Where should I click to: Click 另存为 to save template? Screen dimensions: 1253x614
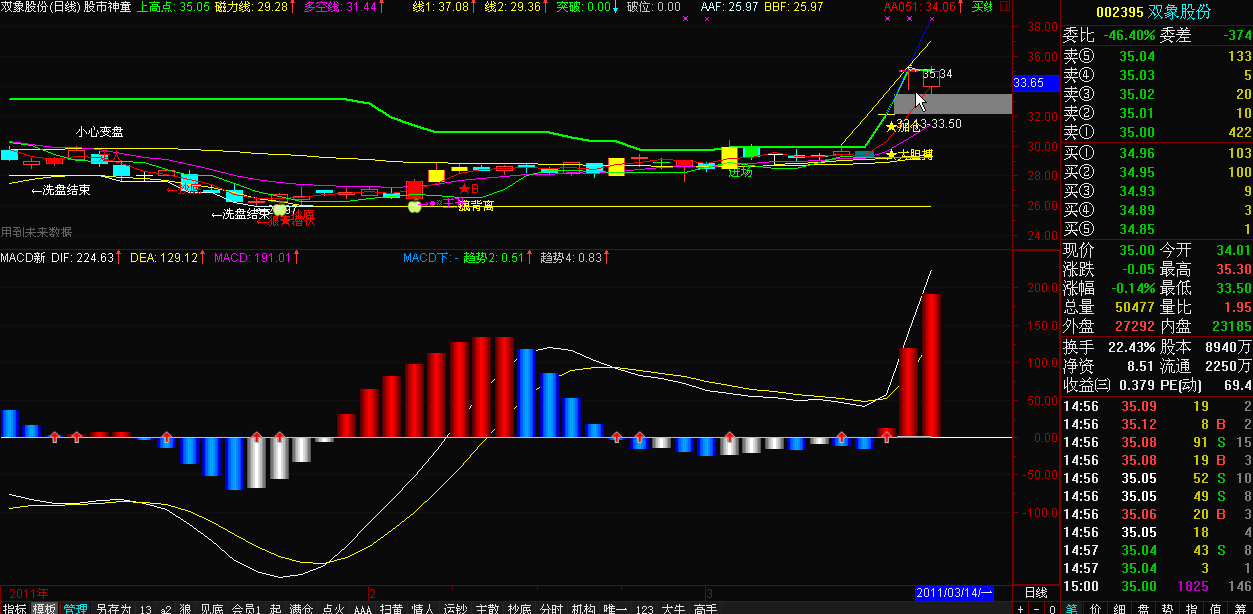113,608
